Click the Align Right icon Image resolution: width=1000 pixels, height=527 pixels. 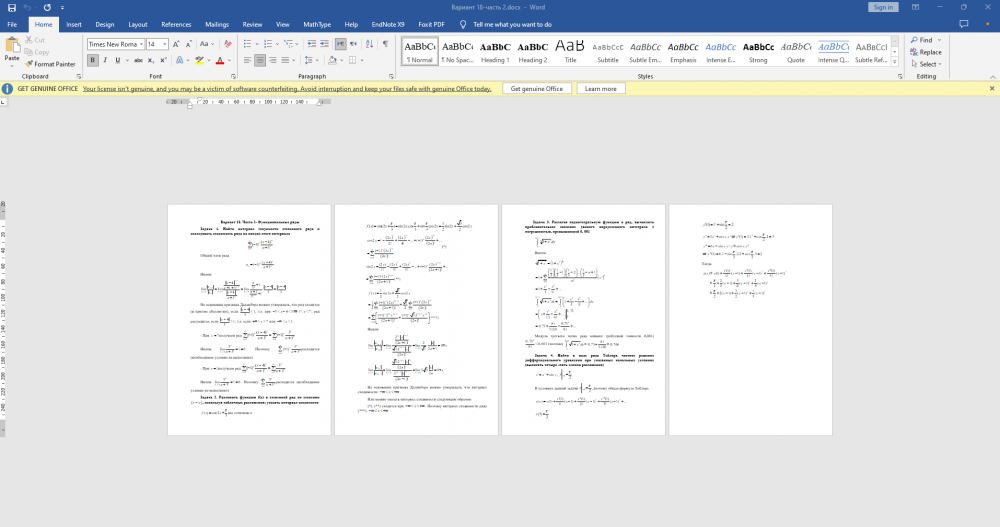(273, 60)
